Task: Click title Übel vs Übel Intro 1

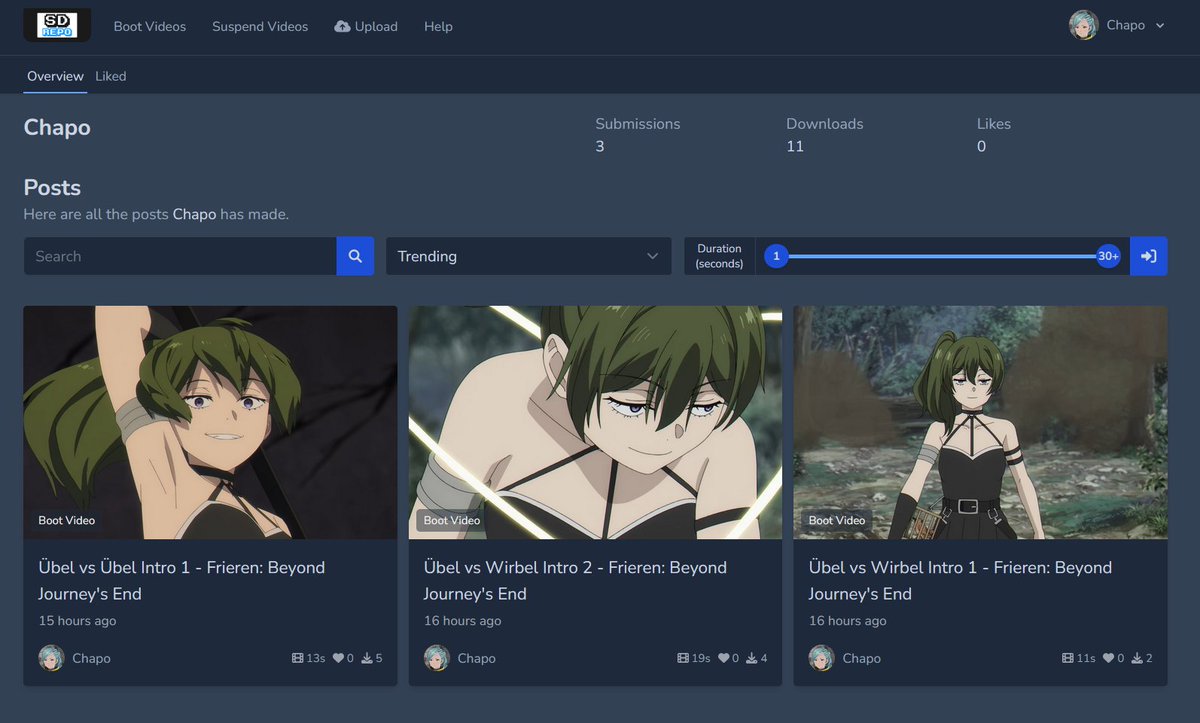Action: click(182, 580)
